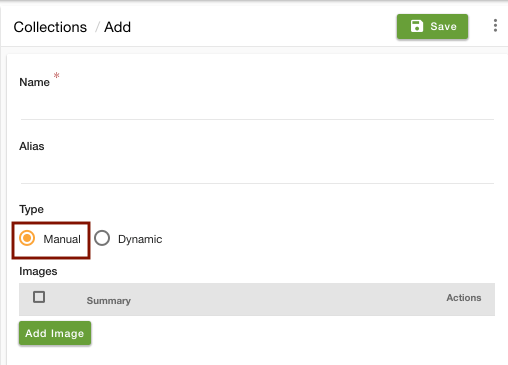The image size is (508, 365).
Task: Click the Add breadcrumb item
Action: point(117,27)
